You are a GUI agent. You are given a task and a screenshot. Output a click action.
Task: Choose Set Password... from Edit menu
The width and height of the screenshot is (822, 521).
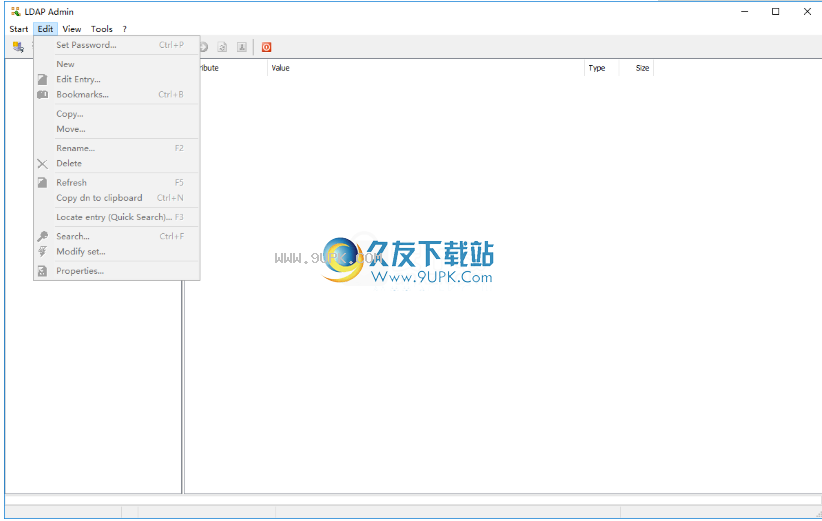tap(117, 45)
